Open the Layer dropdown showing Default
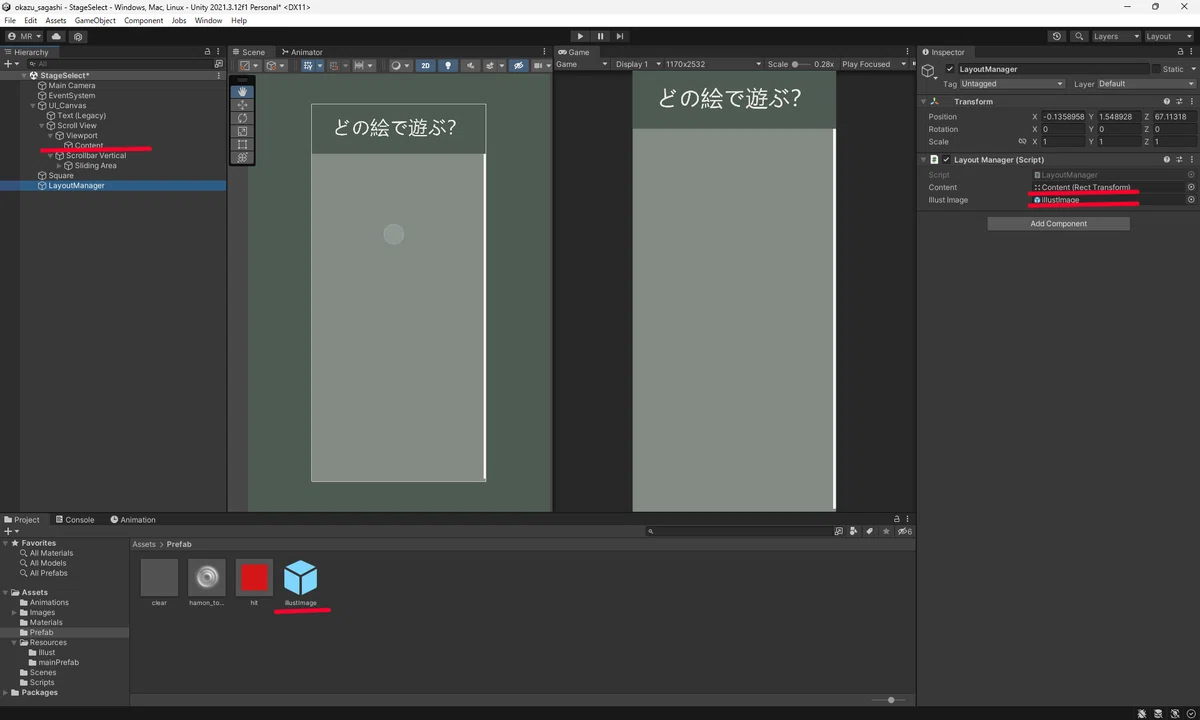The height and width of the screenshot is (720, 1200). pos(1145,84)
